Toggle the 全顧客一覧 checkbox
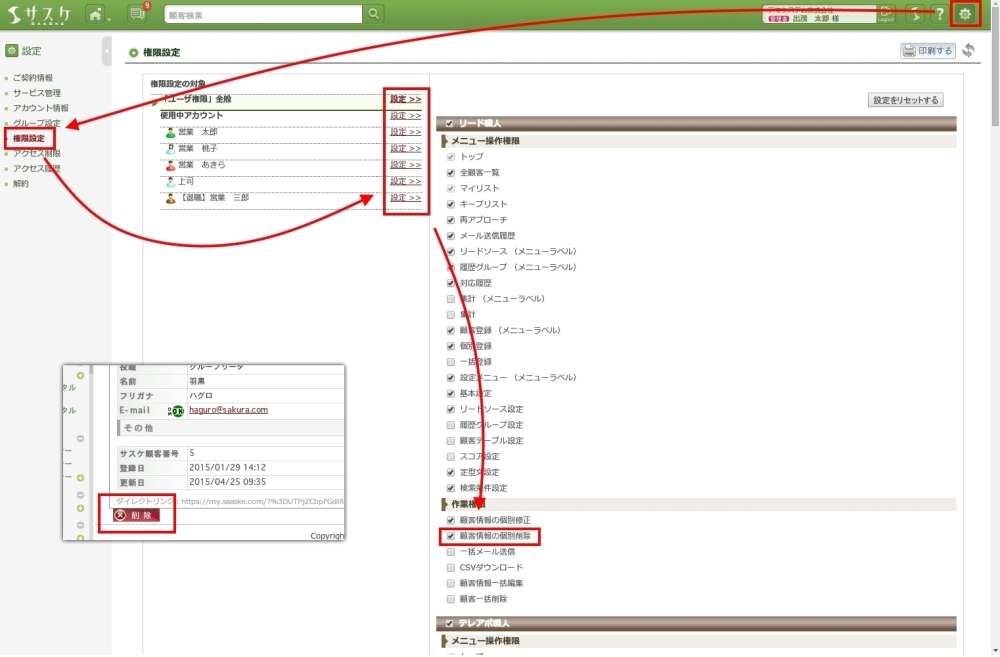Viewport: 1000px width, 657px height. click(451, 173)
